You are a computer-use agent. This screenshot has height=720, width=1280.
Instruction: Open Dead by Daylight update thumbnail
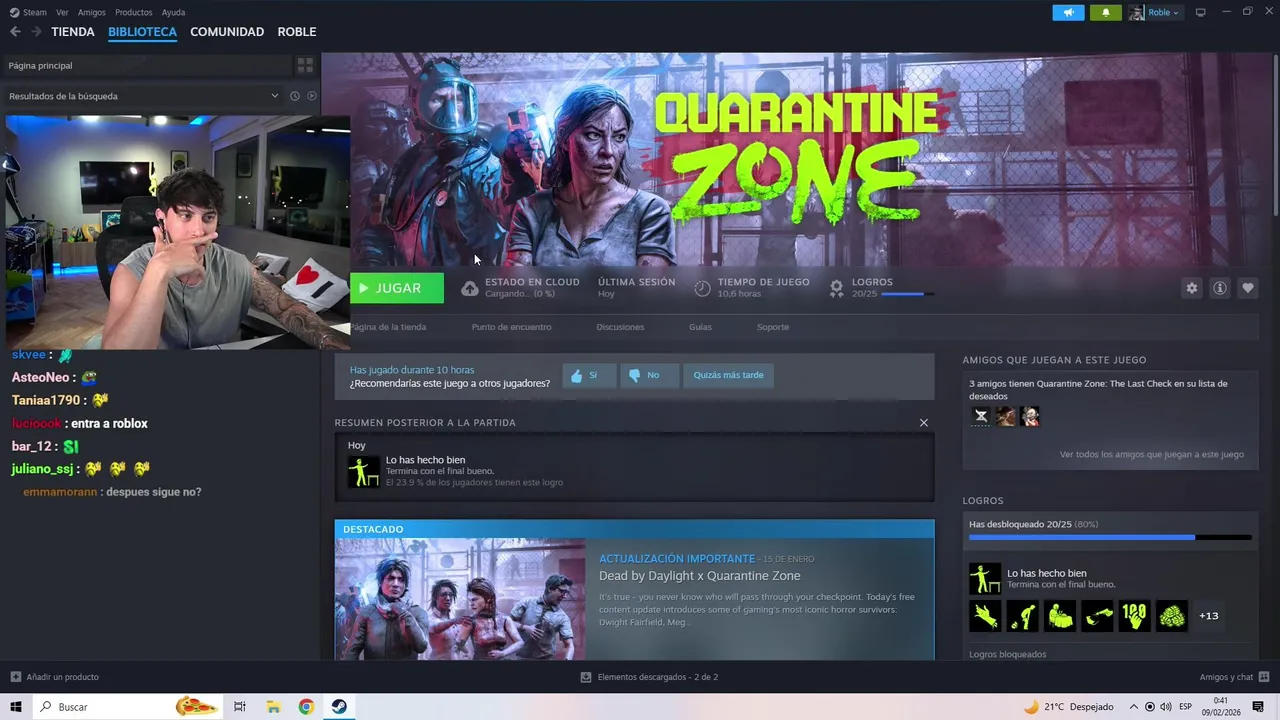tap(460, 599)
